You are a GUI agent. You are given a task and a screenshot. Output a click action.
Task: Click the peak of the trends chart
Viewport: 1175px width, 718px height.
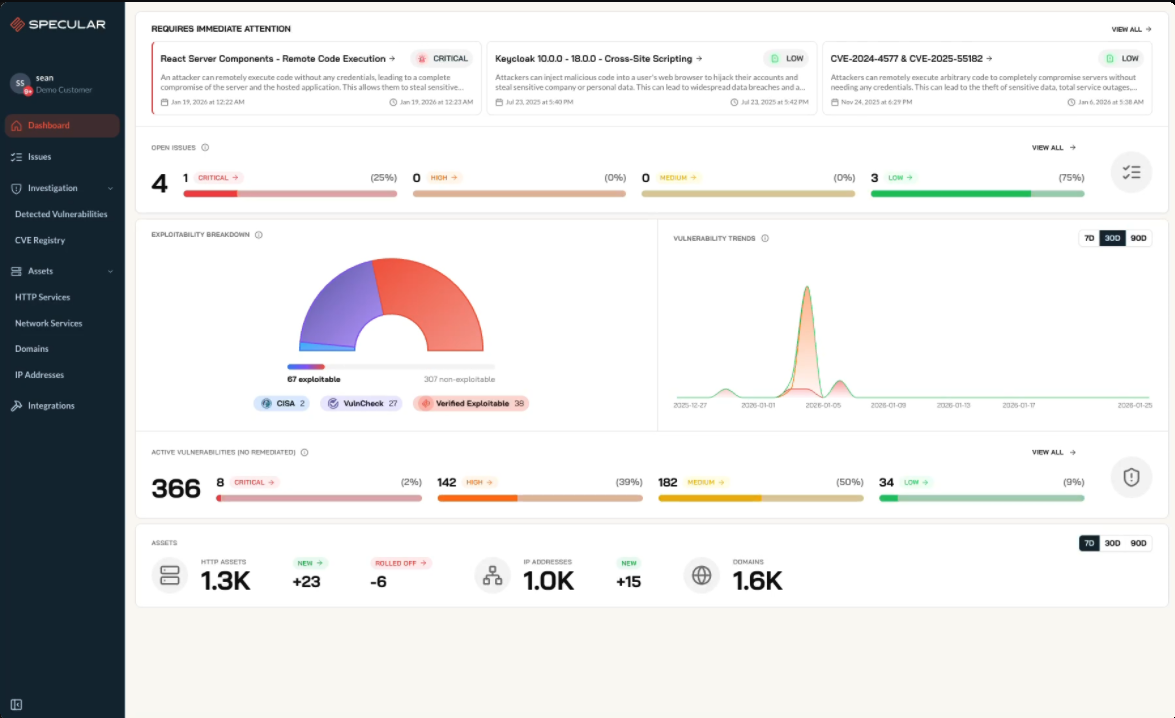click(807, 287)
